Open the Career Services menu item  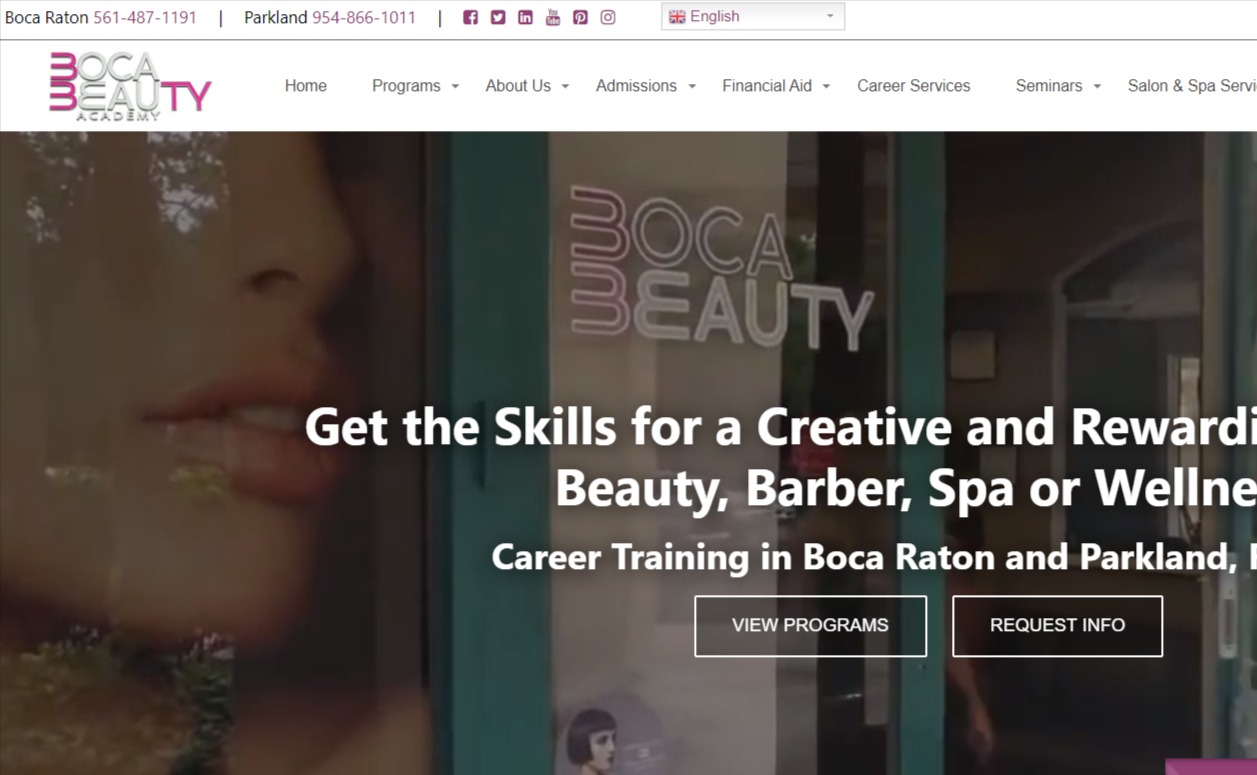click(913, 86)
